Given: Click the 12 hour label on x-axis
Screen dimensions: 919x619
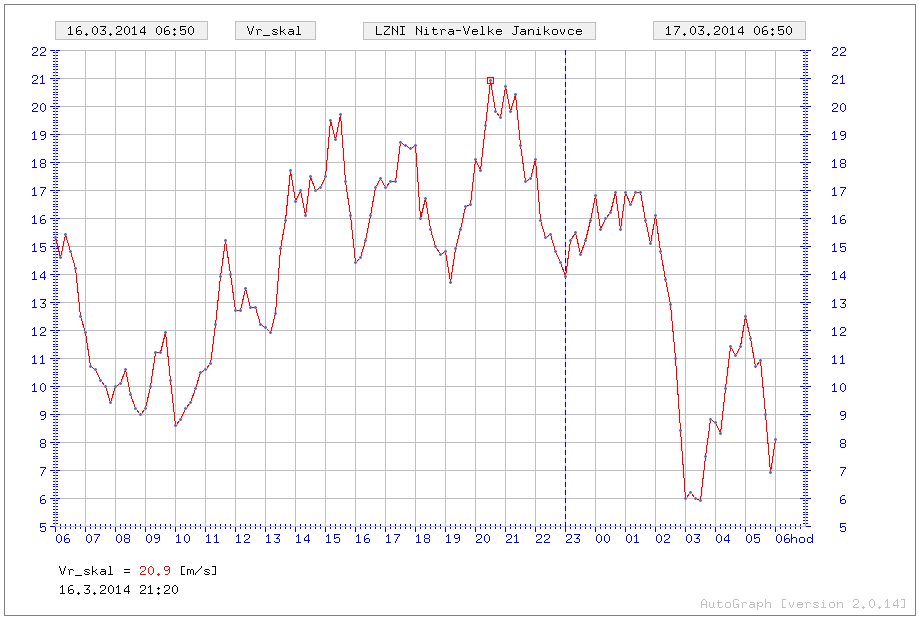Looking at the screenshot, I should click(243, 539).
